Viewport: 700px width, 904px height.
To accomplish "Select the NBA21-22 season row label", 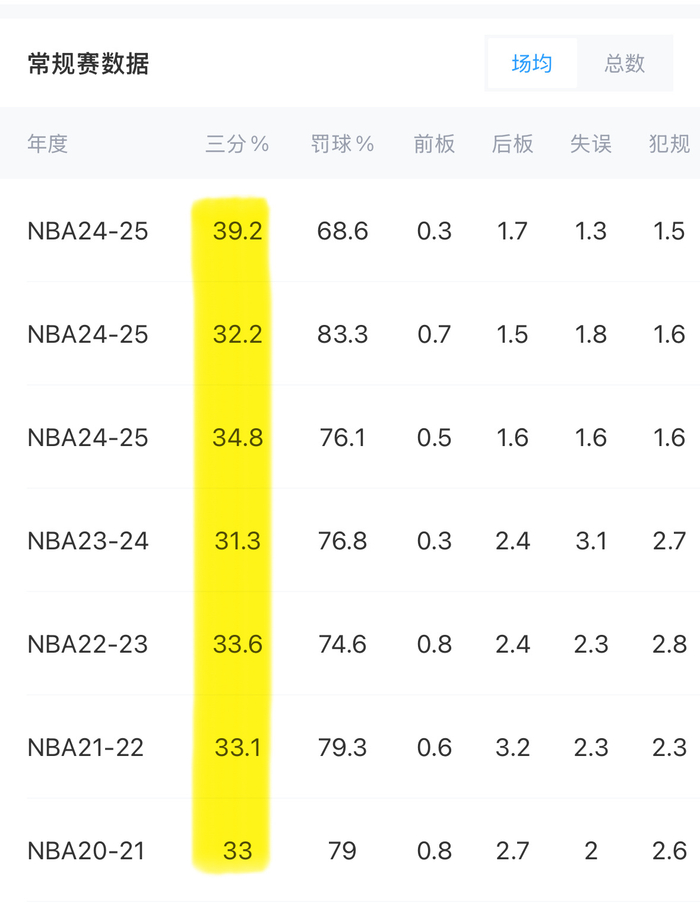I will click(x=86, y=747).
